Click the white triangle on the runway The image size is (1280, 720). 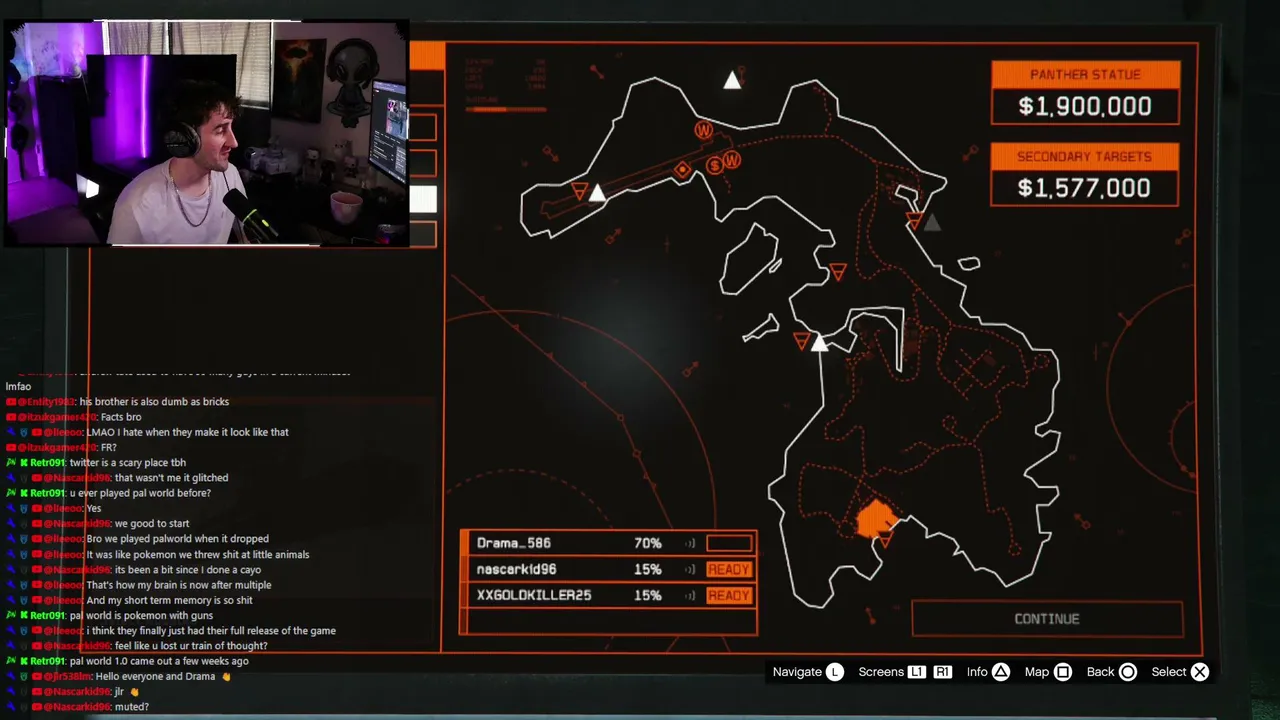(597, 193)
